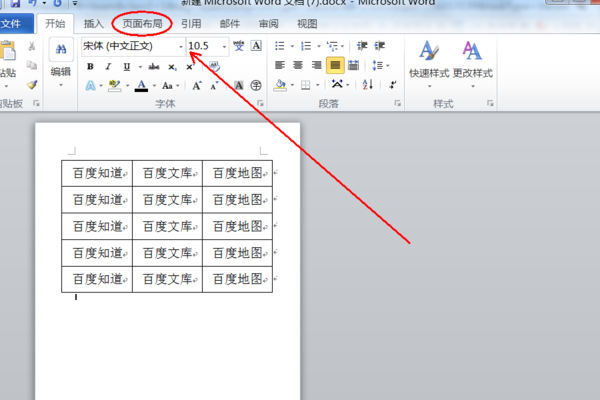The image size is (600, 400).
Task: Toggle Underline formatting
Action: pyautogui.click(x=127, y=67)
